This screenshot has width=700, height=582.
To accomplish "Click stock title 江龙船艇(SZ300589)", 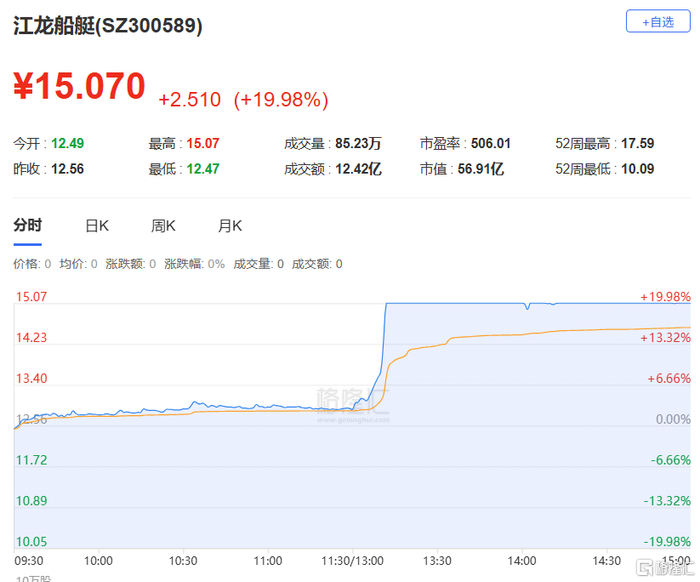I will [x=108, y=25].
